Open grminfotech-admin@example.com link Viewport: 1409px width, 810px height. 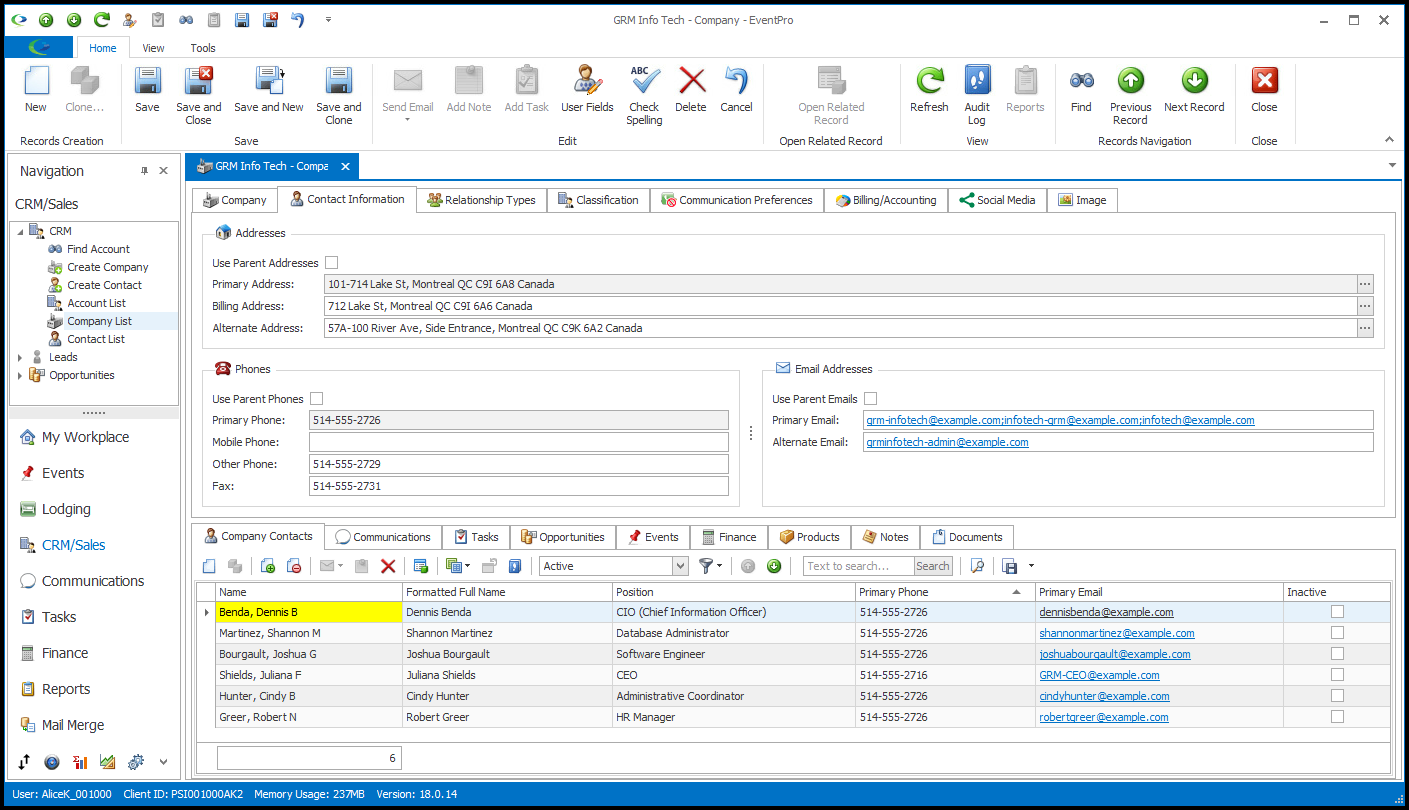pyautogui.click(x=947, y=442)
